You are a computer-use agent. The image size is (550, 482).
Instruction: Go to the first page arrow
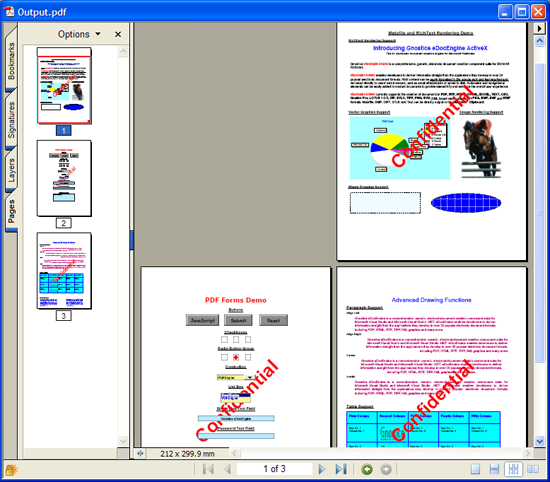click(x=208, y=469)
